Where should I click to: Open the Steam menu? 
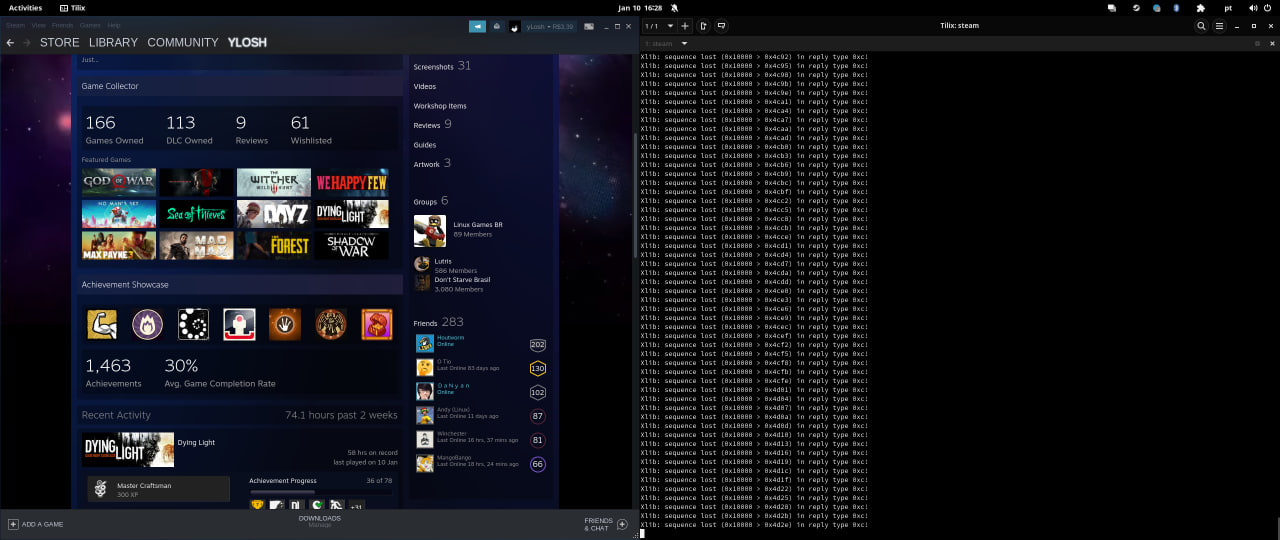tap(15, 24)
